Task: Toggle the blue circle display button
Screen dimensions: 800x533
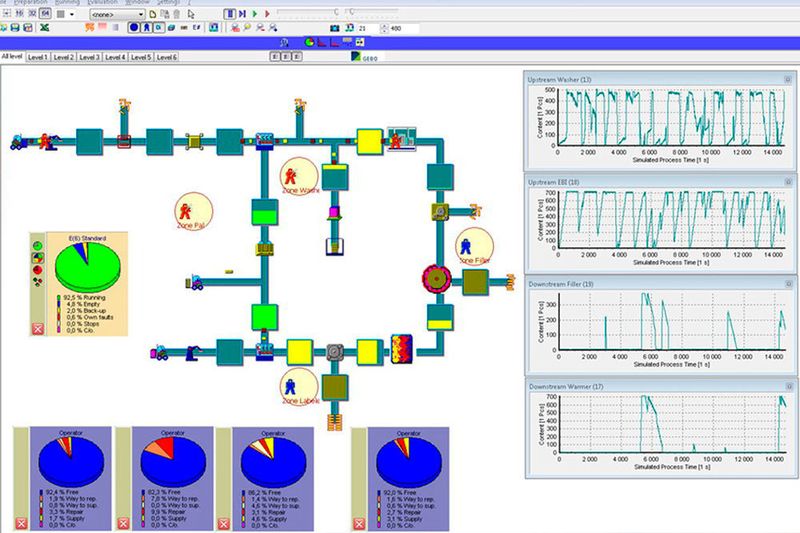Action: 134,28
